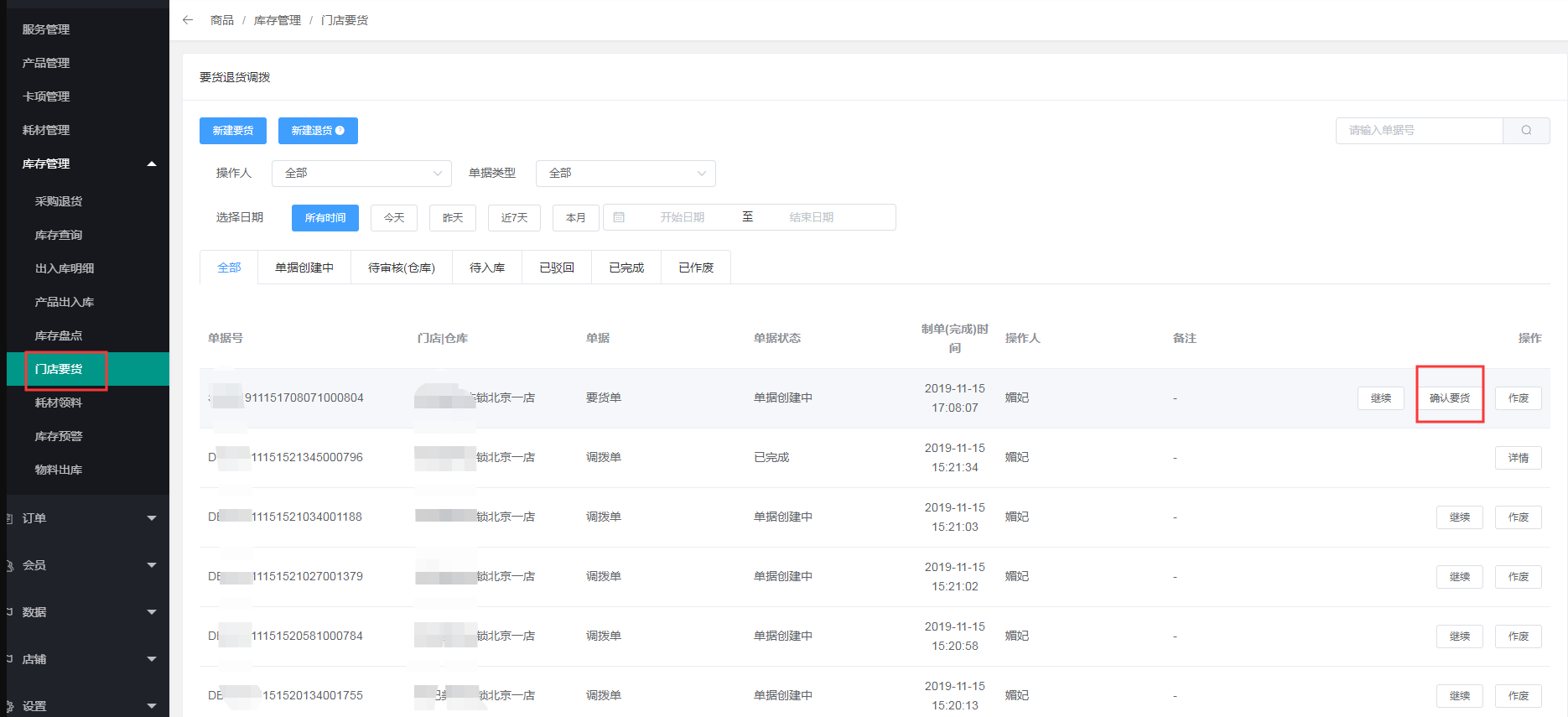The height and width of the screenshot is (717, 1568).
Task: Click the 新建要货 button
Action: (x=233, y=131)
